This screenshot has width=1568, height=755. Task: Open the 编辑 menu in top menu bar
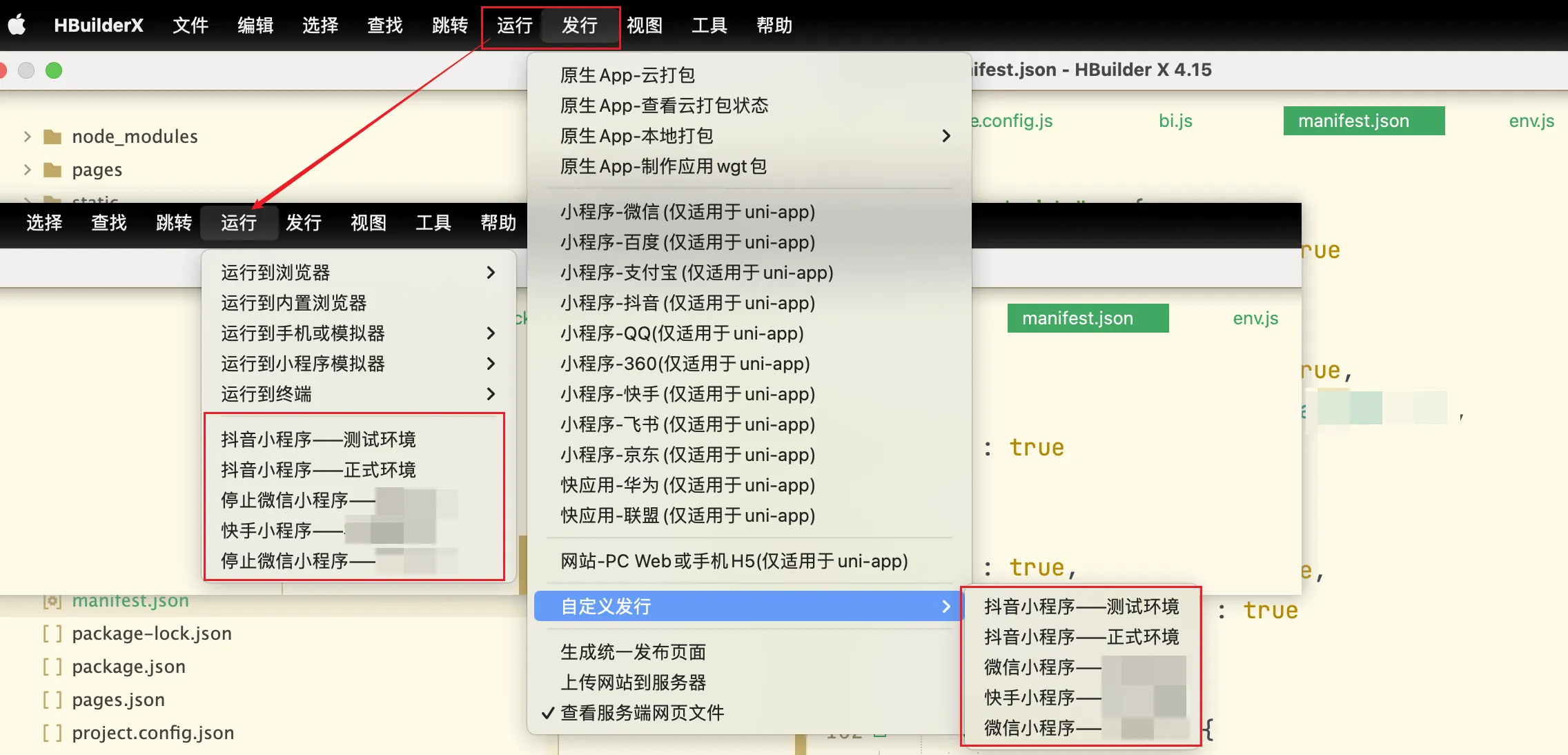coord(255,26)
